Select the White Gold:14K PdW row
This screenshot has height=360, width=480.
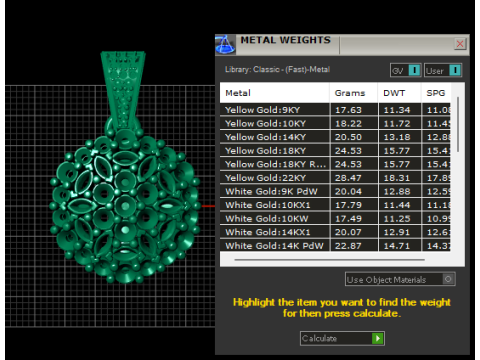[x=335, y=246]
